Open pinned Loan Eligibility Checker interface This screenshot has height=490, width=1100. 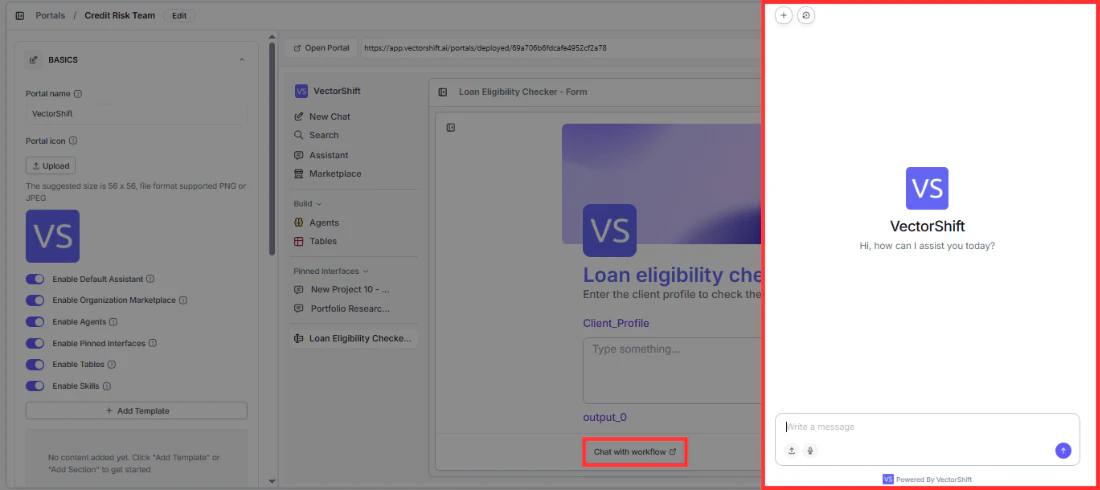pyautogui.click(x=354, y=338)
